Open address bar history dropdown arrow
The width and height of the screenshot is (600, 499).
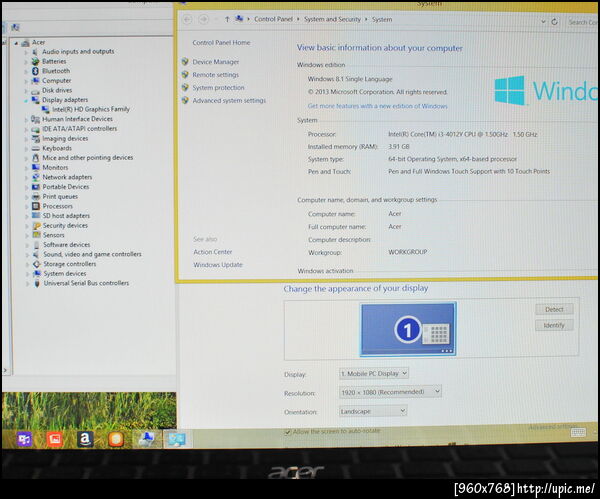(x=543, y=22)
